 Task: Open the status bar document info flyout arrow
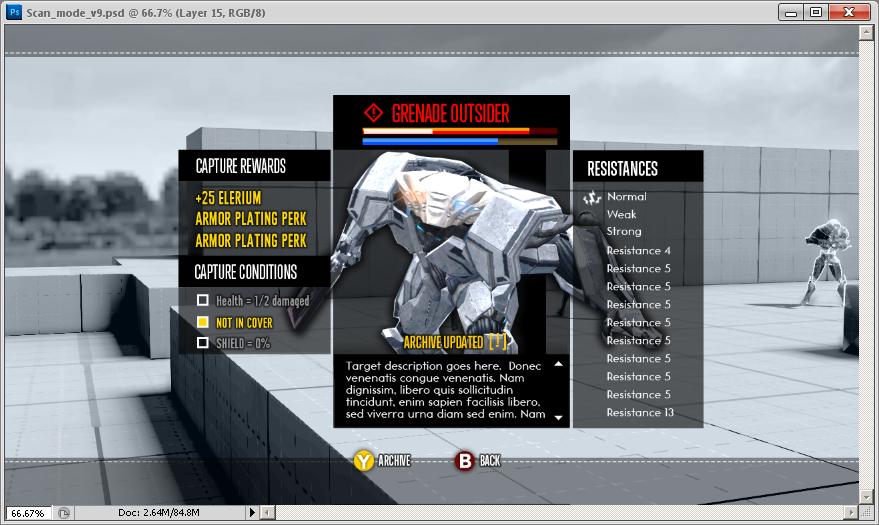(x=250, y=513)
